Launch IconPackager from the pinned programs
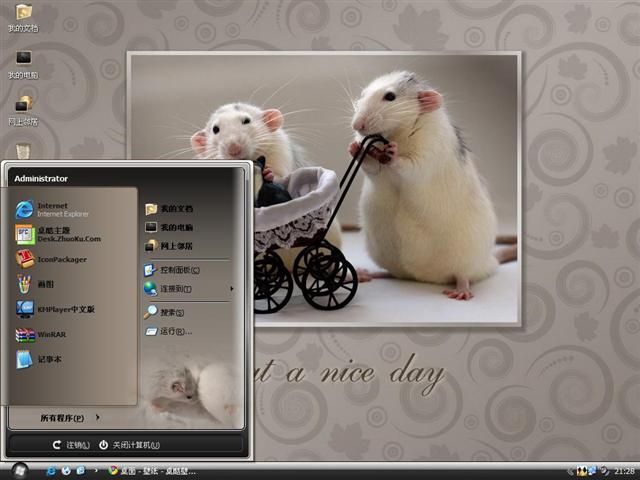Viewport: 640px width, 480px height. coord(60,259)
